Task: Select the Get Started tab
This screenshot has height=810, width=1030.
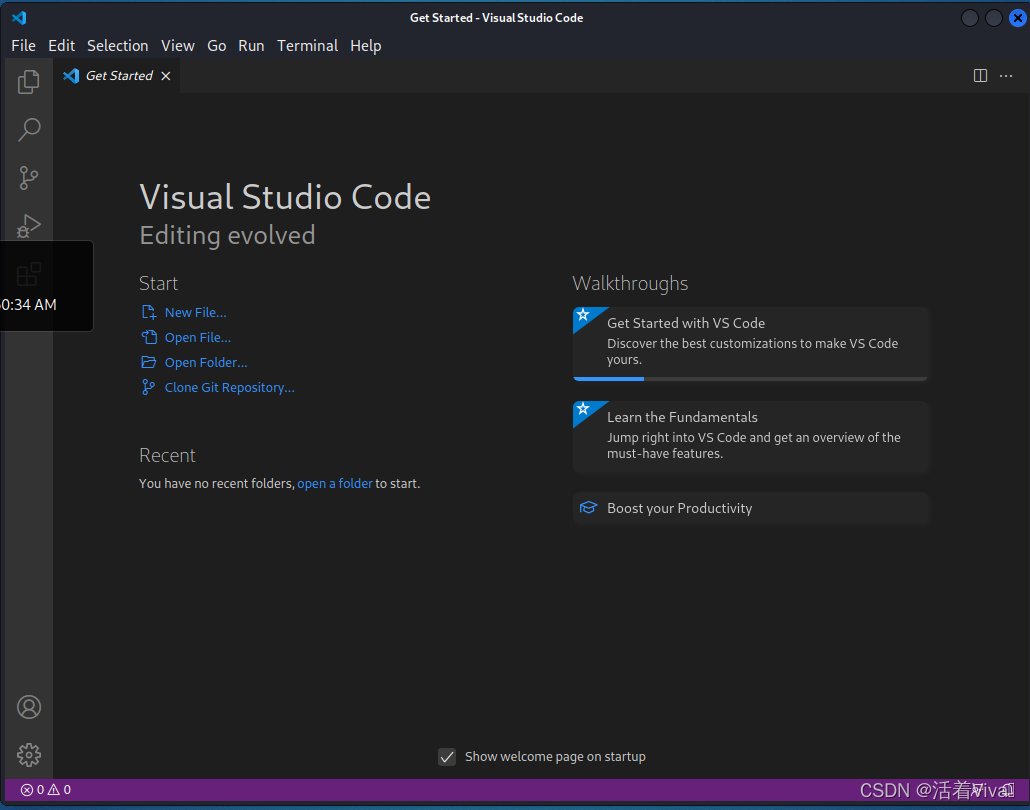Action: 116,76
